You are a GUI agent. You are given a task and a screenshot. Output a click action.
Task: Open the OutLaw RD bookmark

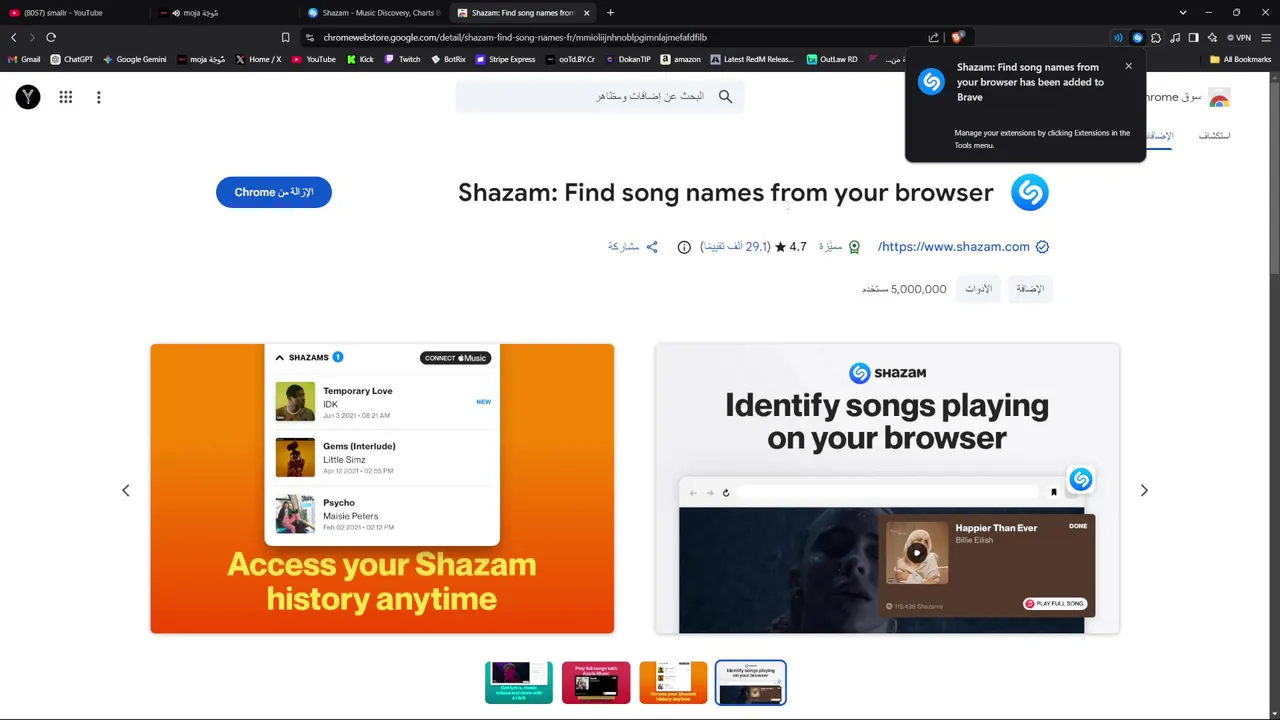(x=831, y=59)
